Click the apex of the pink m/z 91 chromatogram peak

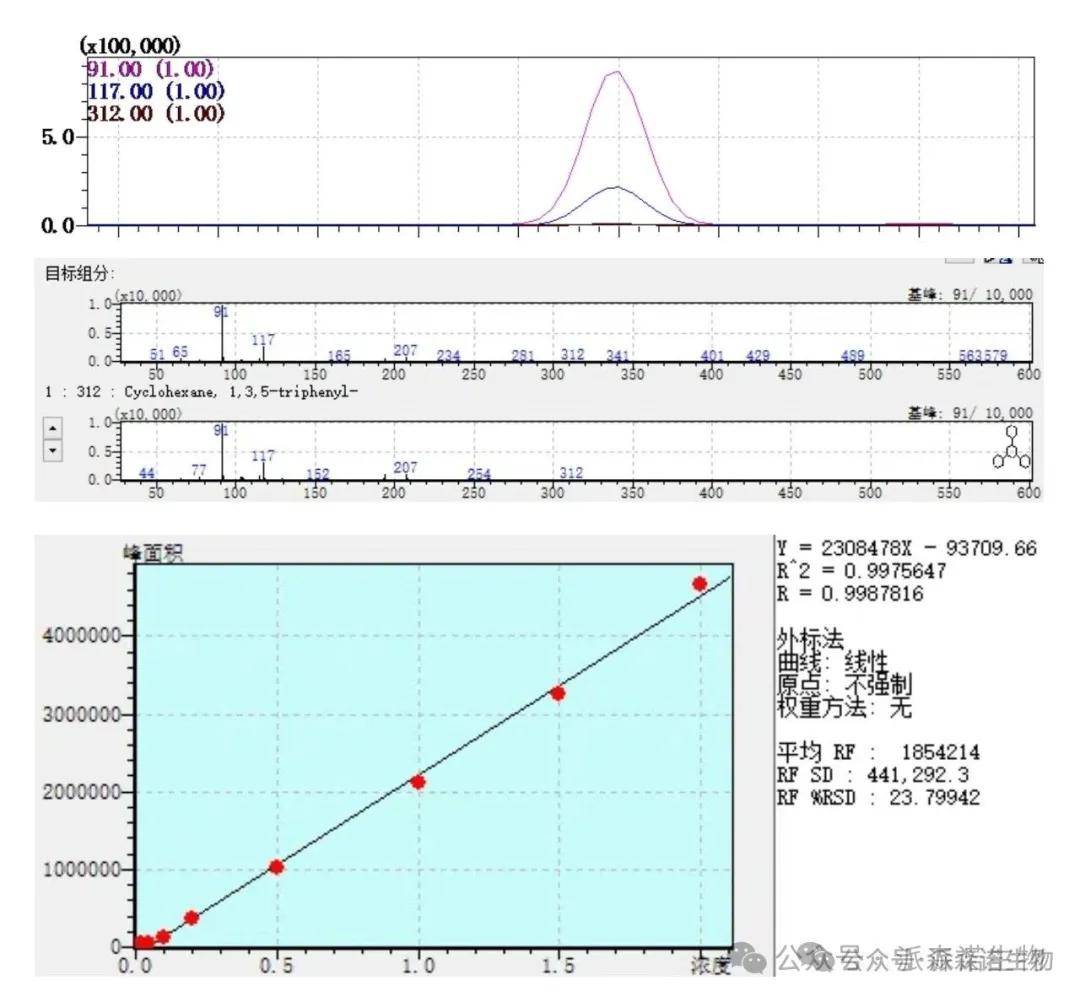click(x=616, y=72)
